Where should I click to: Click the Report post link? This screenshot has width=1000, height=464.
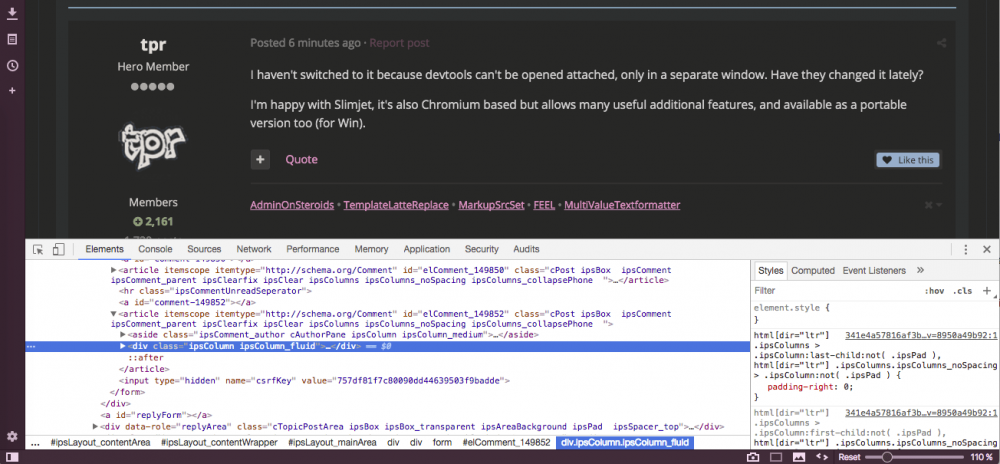(399, 43)
